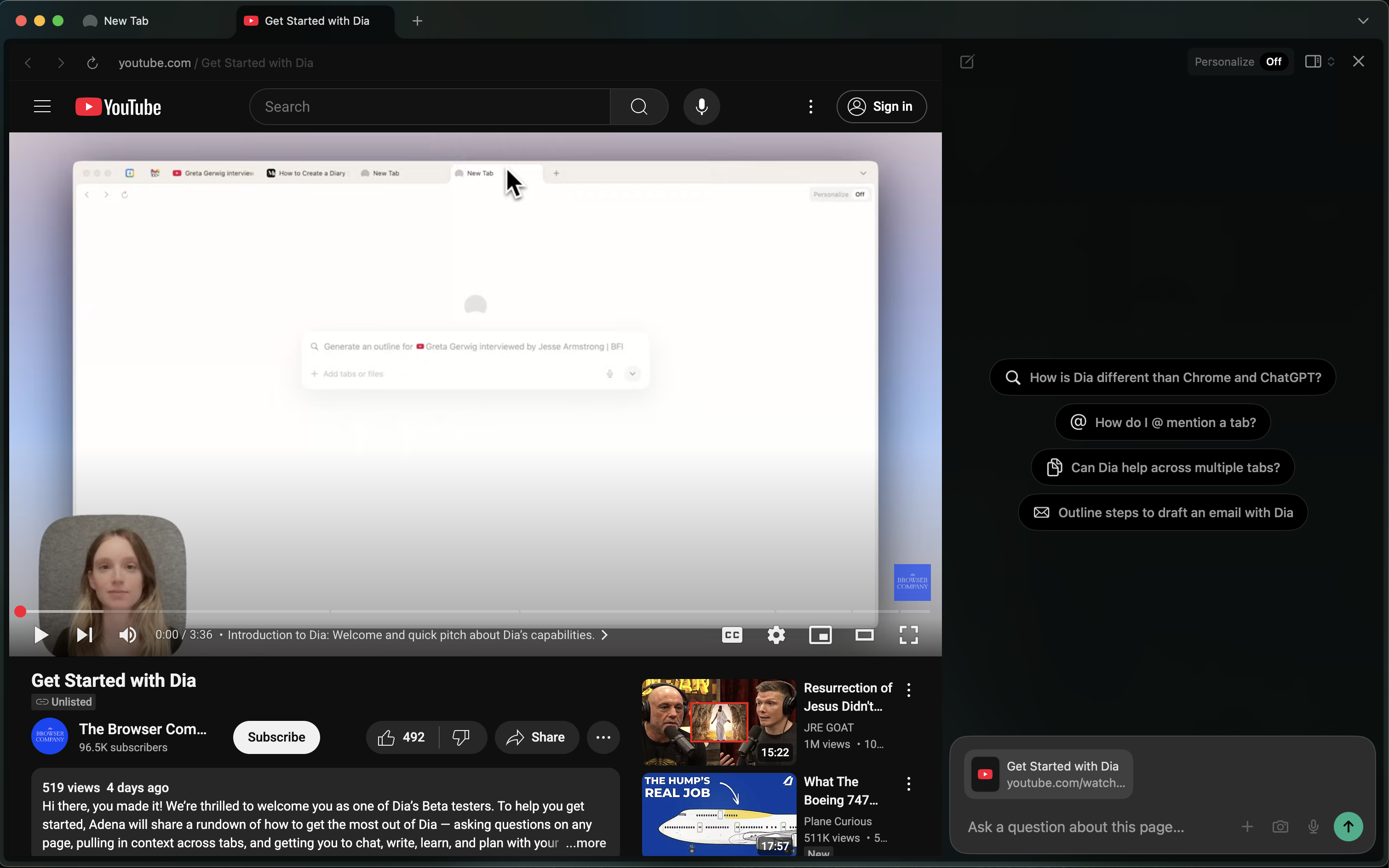Click the magnifier search button on YouTube
The height and width of the screenshot is (868, 1389).
pyautogui.click(x=639, y=106)
